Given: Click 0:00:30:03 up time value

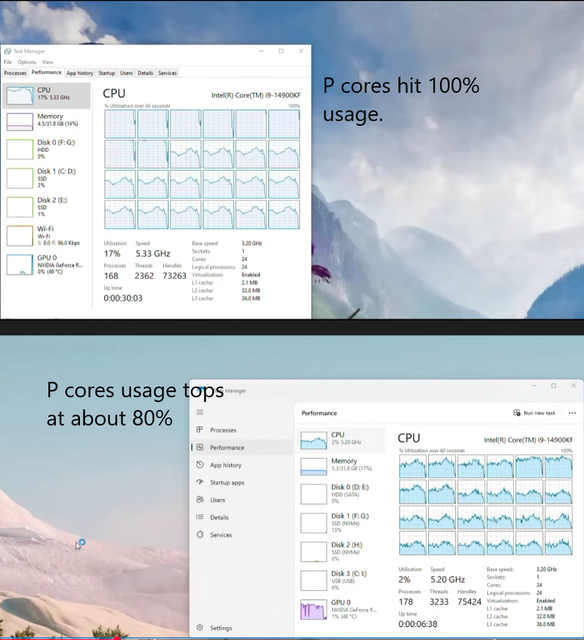Looking at the screenshot, I should 123,298.
